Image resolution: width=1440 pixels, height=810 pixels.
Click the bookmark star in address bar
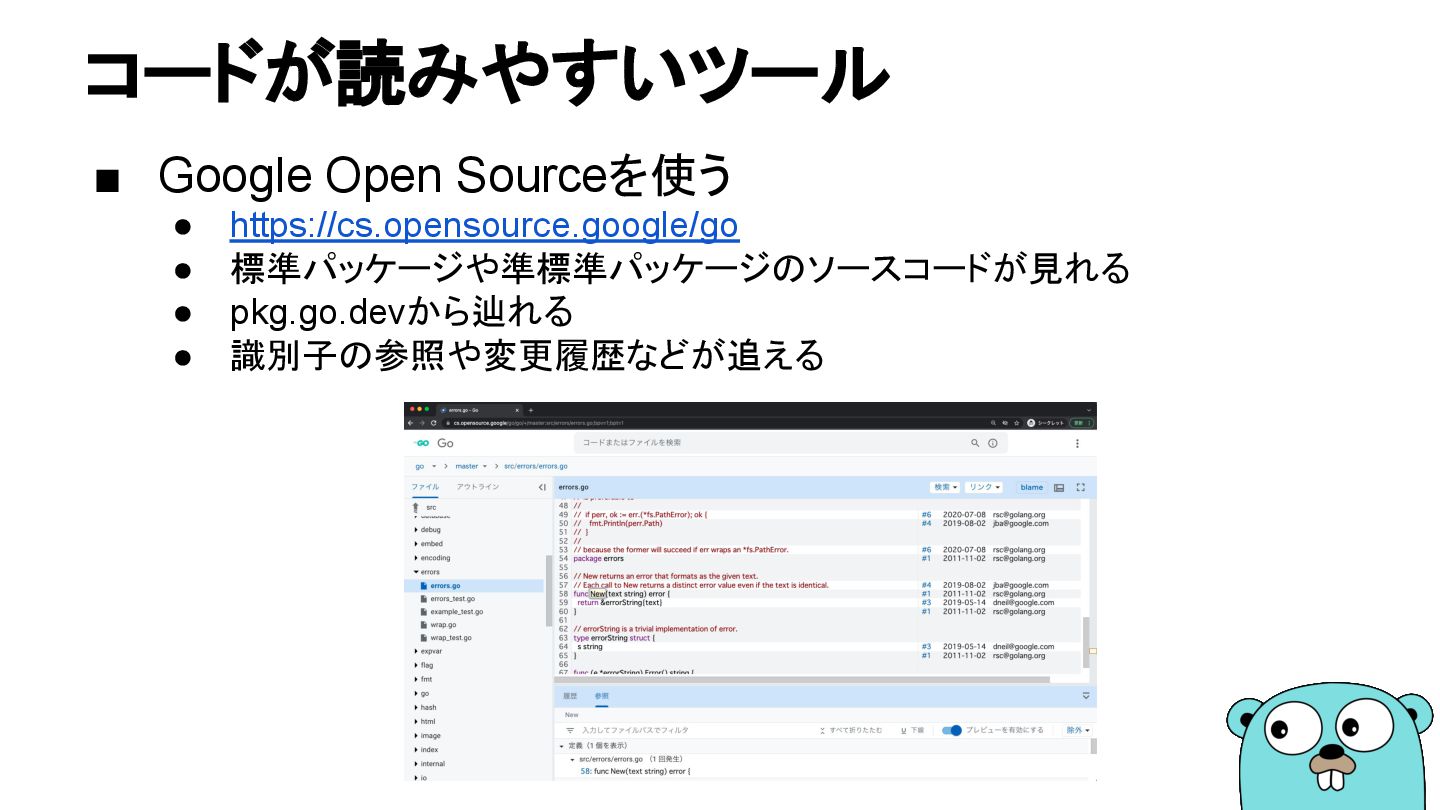1017,423
